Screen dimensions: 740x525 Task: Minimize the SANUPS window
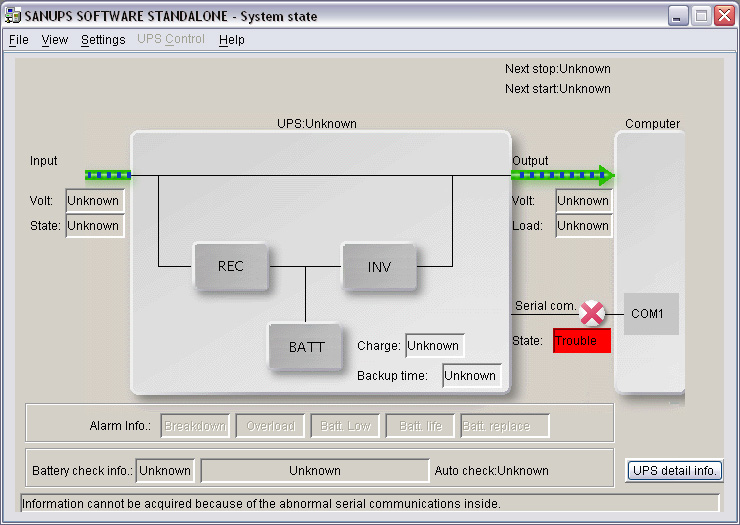click(x=678, y=16)
